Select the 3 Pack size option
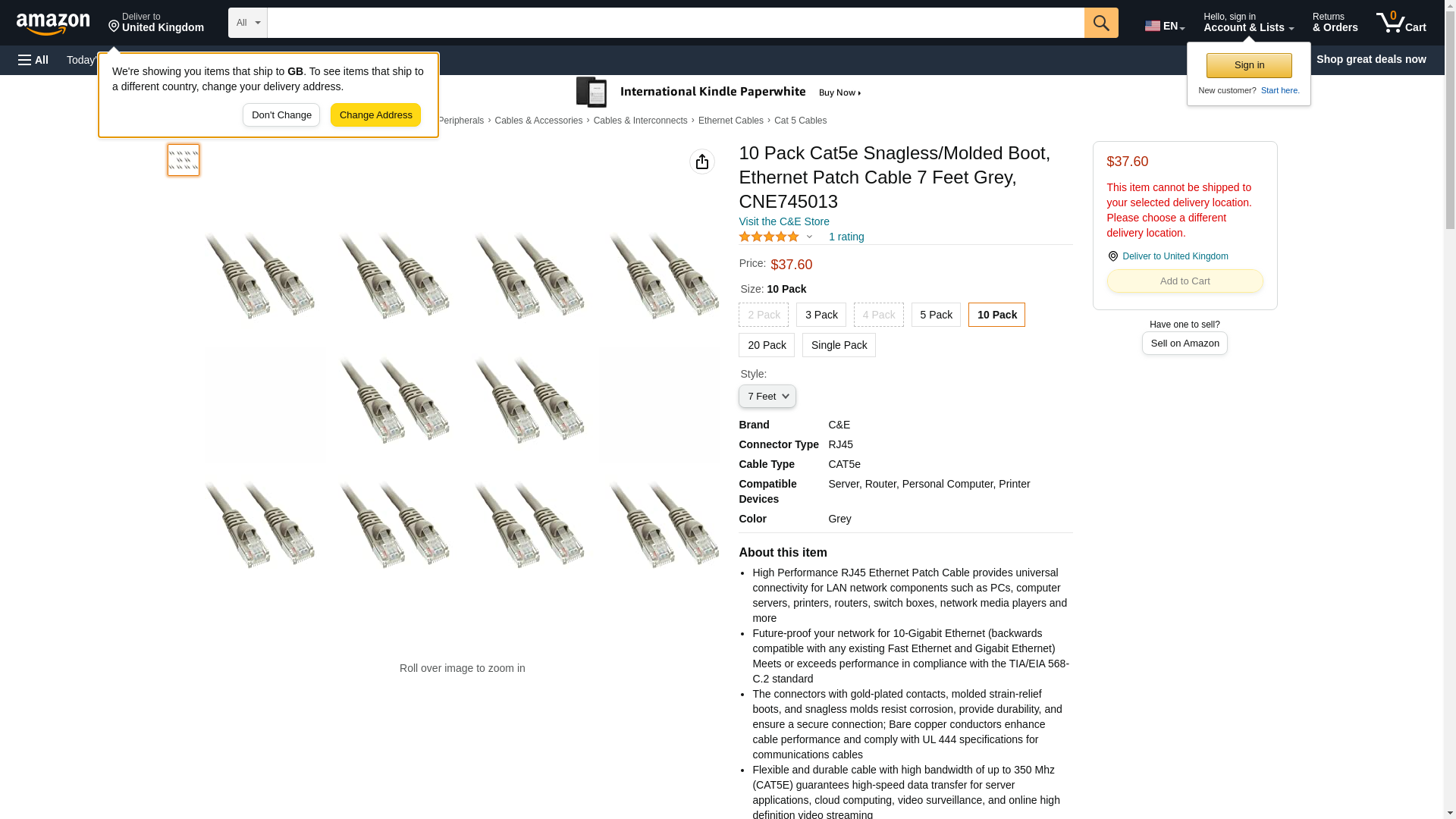 coord(821,315)
